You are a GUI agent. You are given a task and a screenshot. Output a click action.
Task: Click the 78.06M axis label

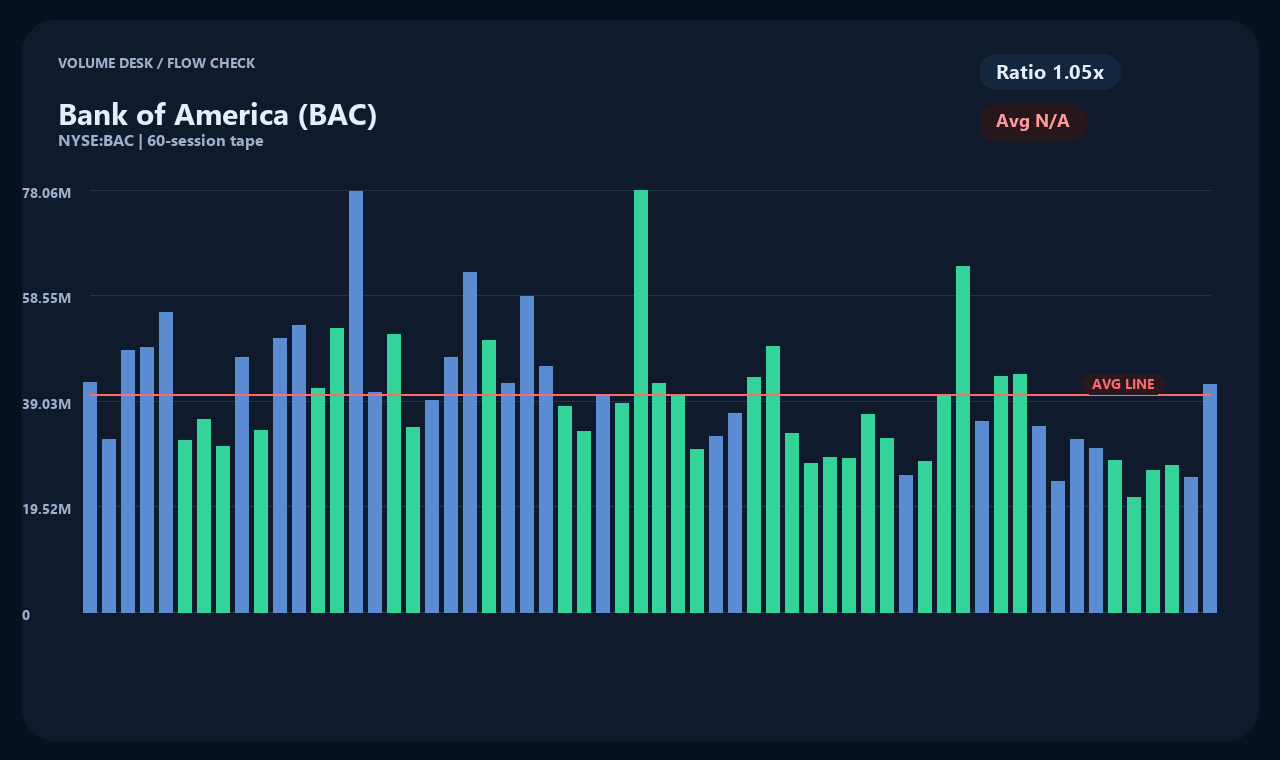point(47,192)
